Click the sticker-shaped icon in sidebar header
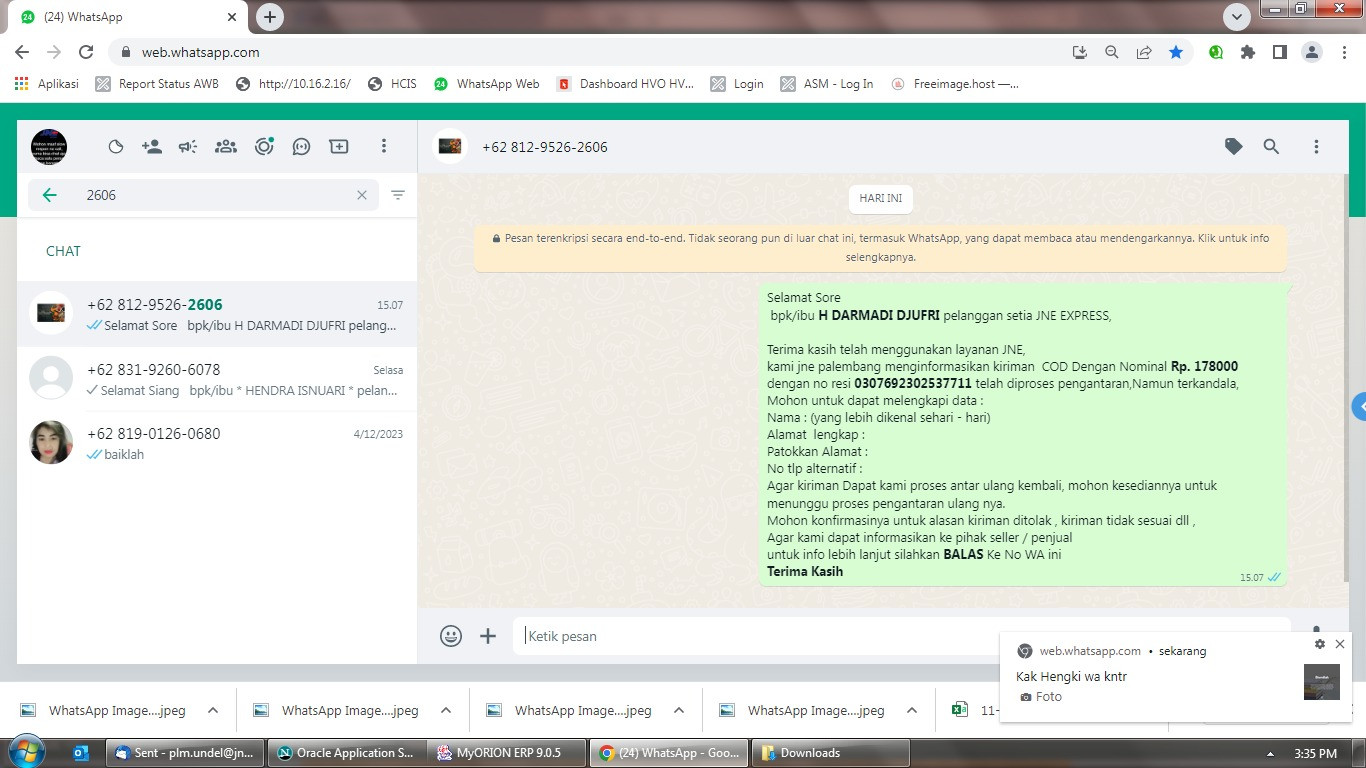The height and width of the screenshot is (768, 1366). pos(116,147)
